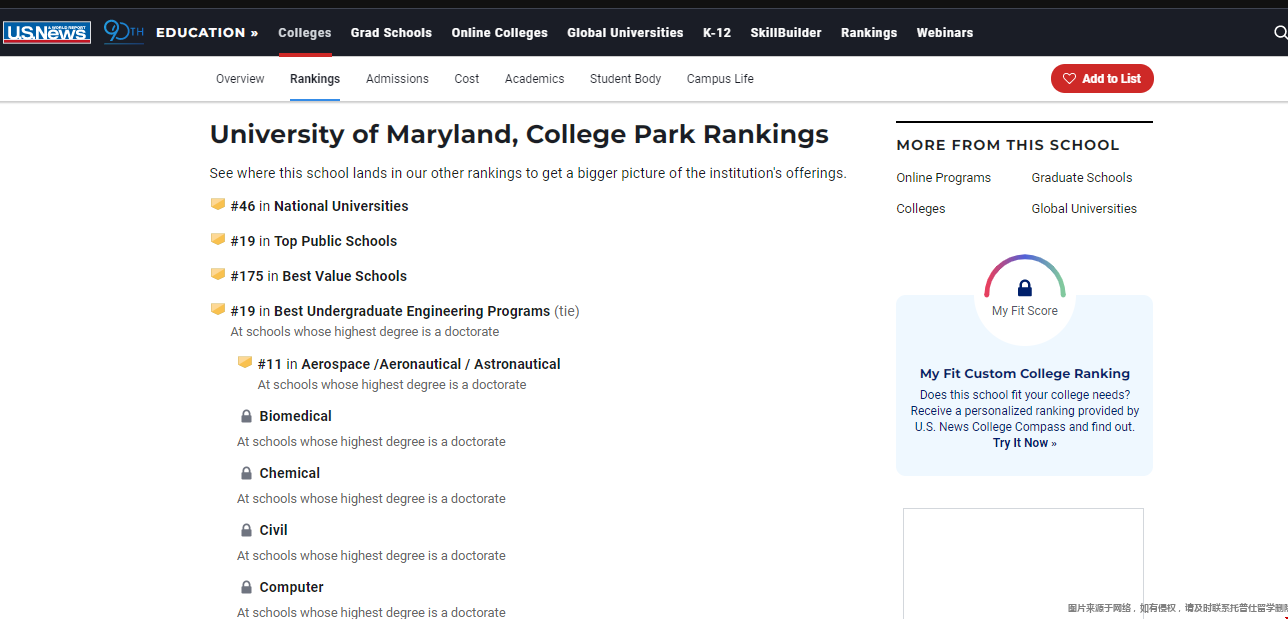Screen dimensions: 1288x619
Task: Open the Education section menu
Action: (x=207, y=33)
